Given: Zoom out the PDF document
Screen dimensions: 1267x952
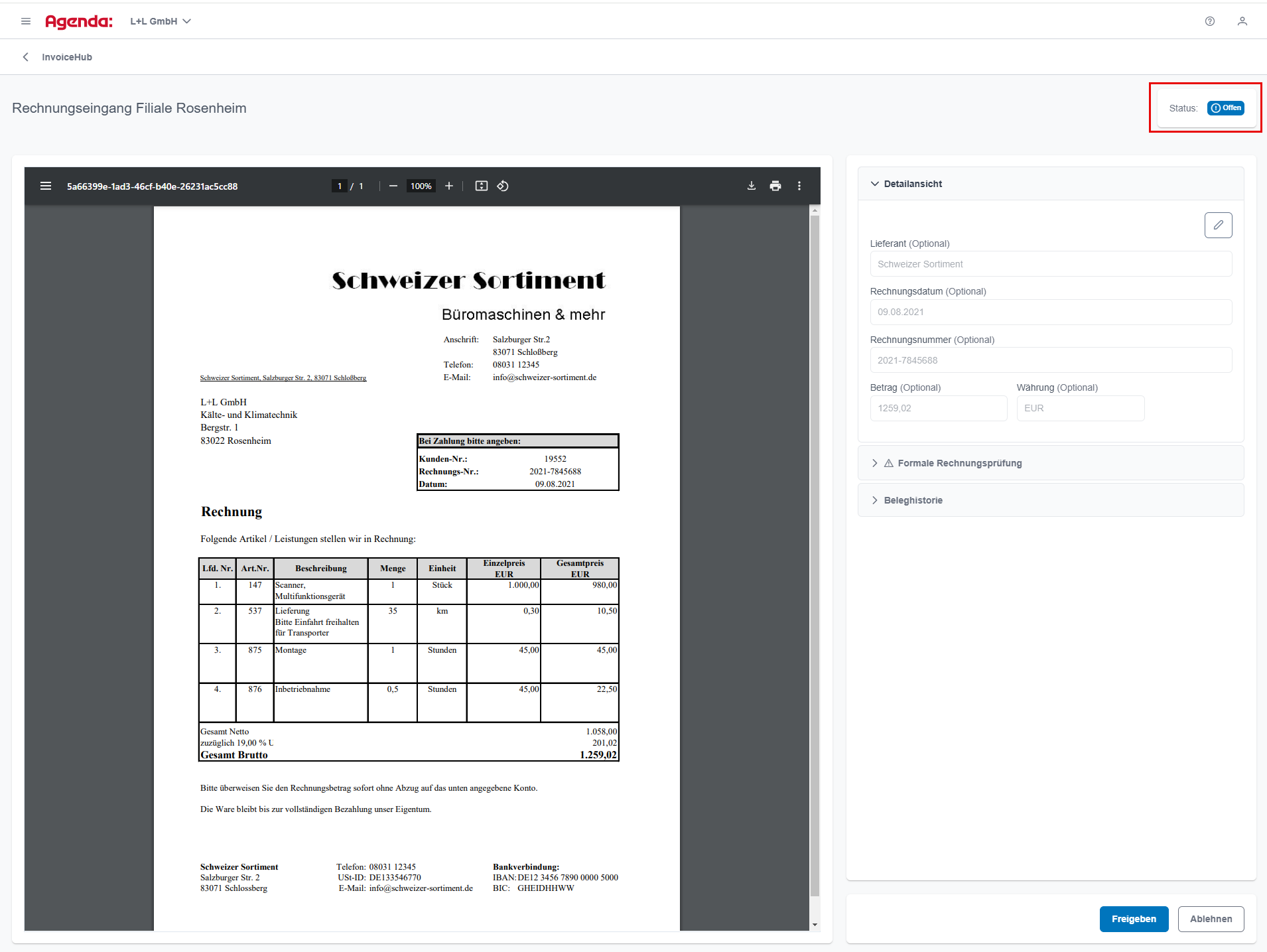Looking at the screenshot, I should tap(393, 186).
